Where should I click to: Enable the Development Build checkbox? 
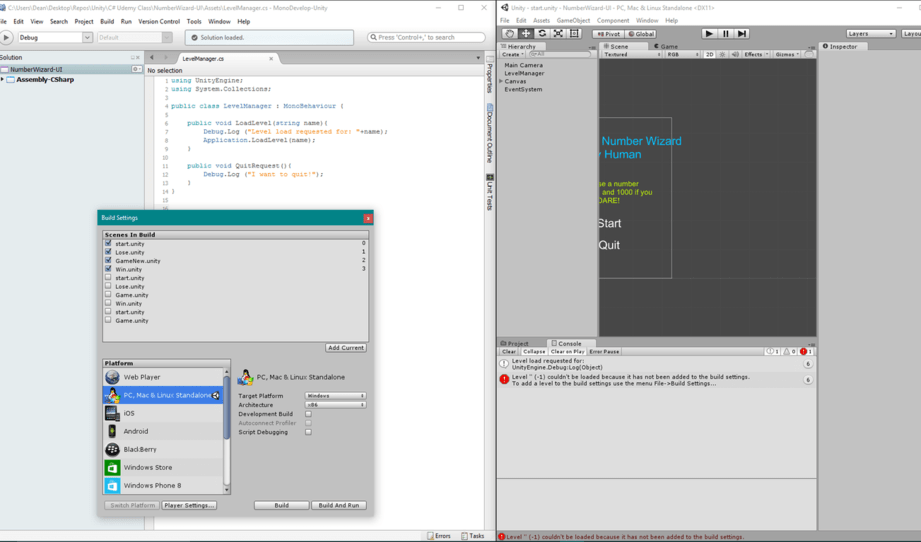coord(308,414)
